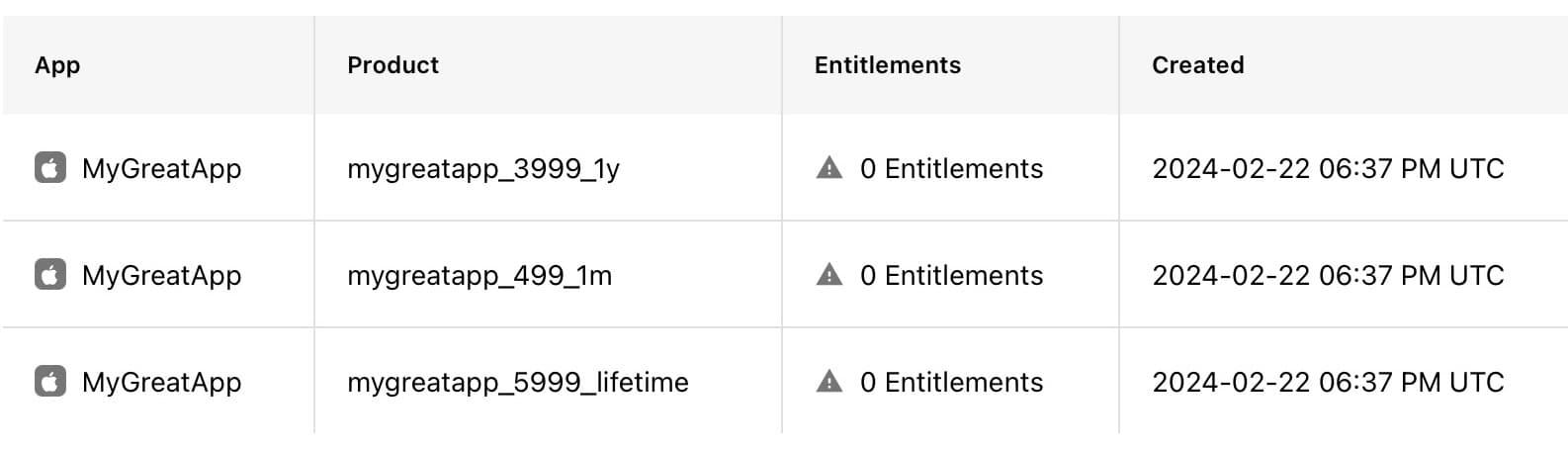Click the Product column header
The width and height of the screenshot is (1568, 450).
pos(392,65)
